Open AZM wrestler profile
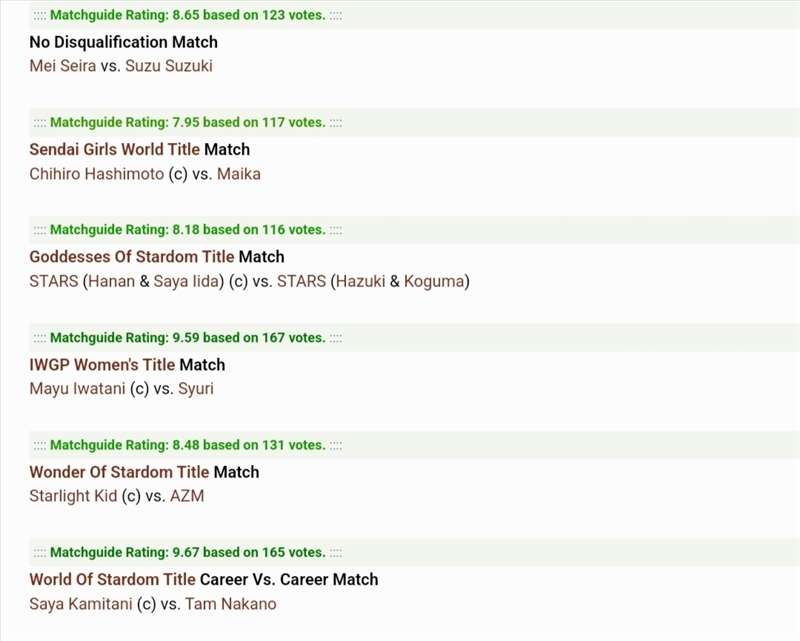Viewport: 800px width, 641px height. click(x=187, y=496)
